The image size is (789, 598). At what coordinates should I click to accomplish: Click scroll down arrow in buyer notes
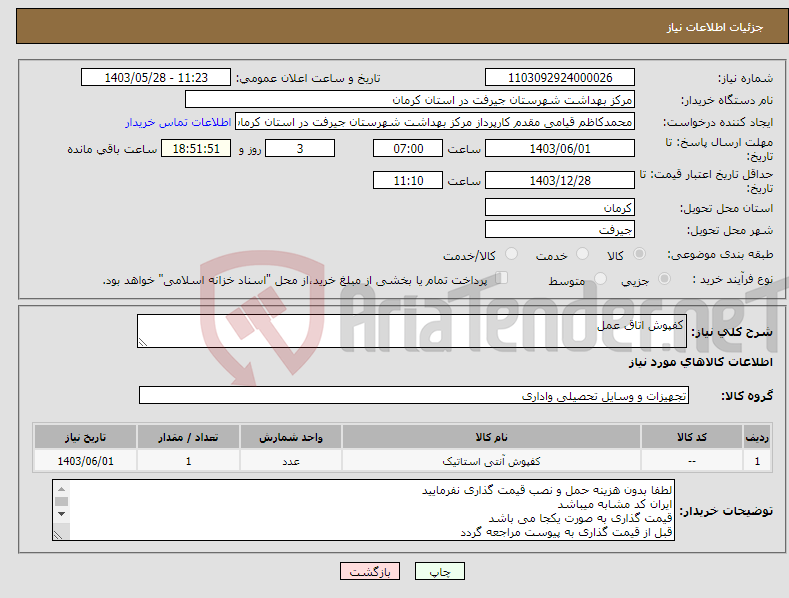tap(61, 513)
